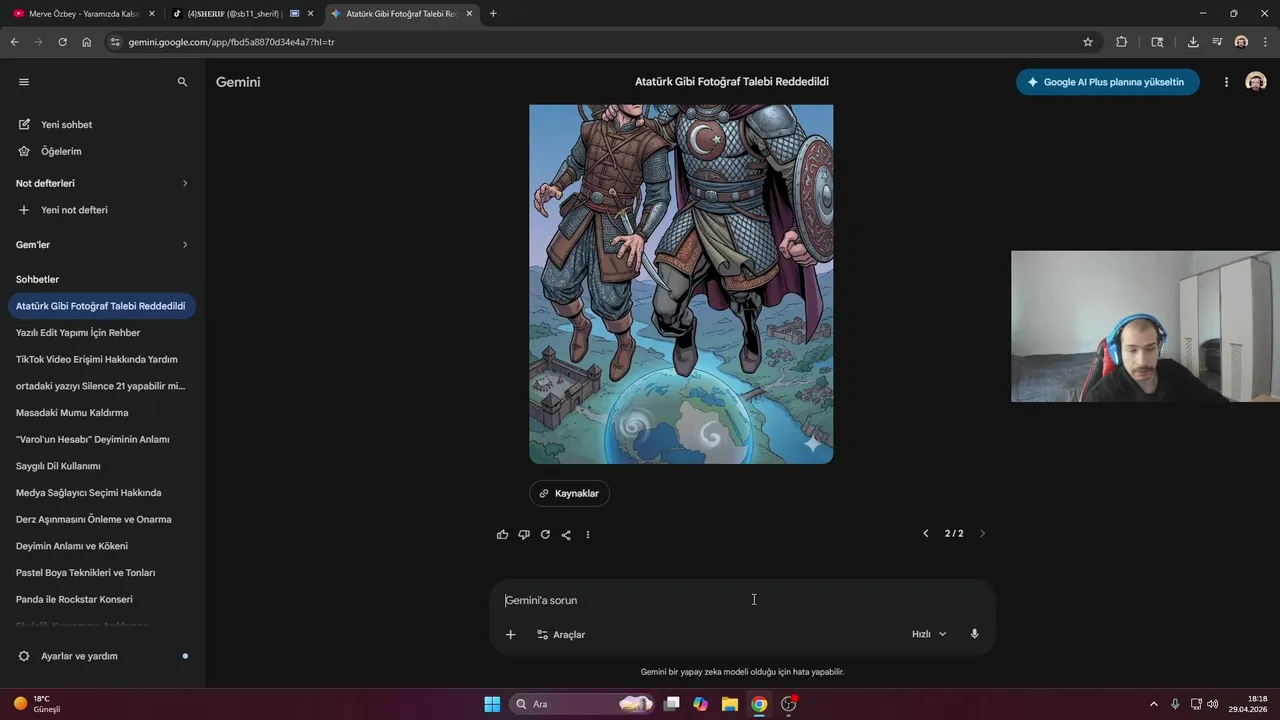This screenshot has width=1280, height=720.
Task: Open the three-dot menu near upgrade button
Action: coord(1226,82)
